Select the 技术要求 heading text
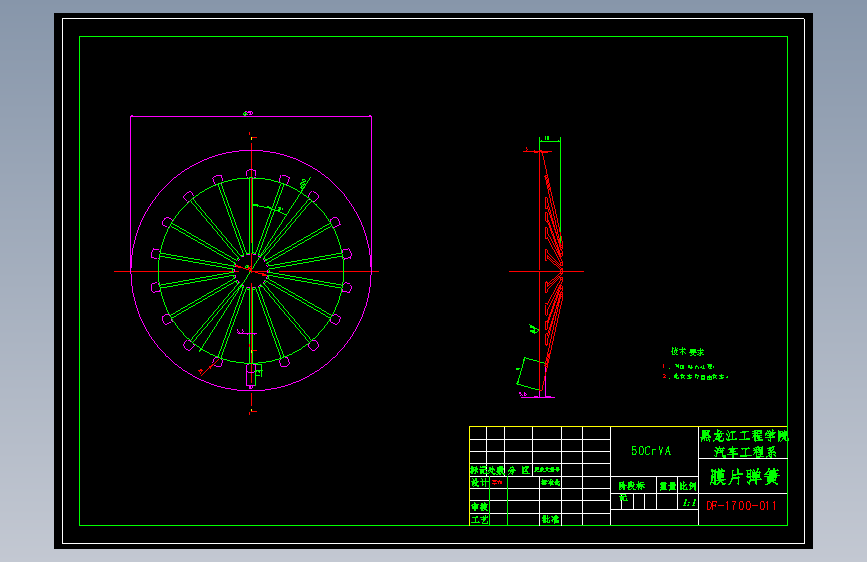The height and width of the screenshot is (562, 867). click(687, 351)
